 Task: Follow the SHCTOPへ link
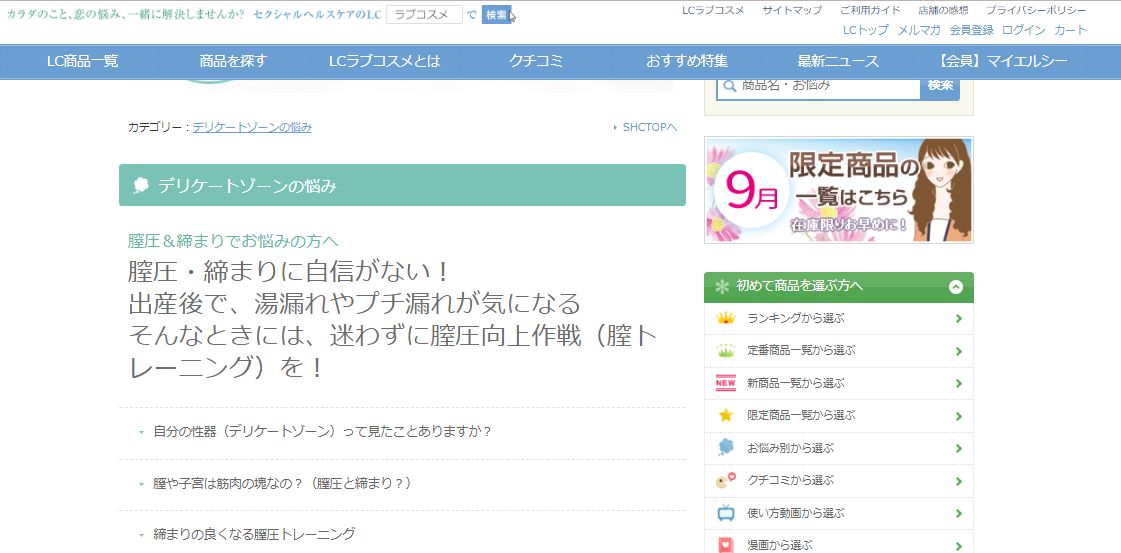point(649,127)
